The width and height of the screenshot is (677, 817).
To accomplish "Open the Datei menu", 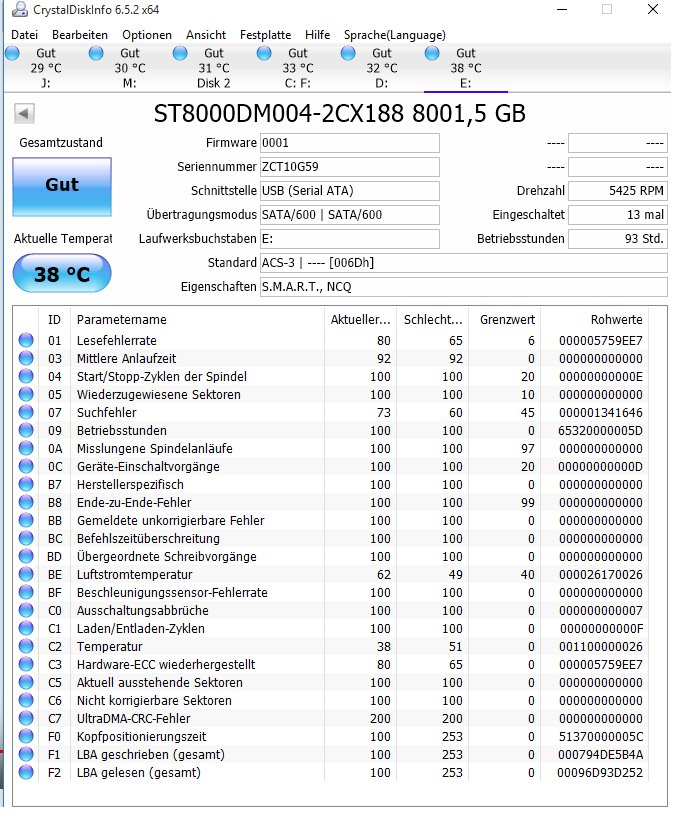I will tap(24, 35).
